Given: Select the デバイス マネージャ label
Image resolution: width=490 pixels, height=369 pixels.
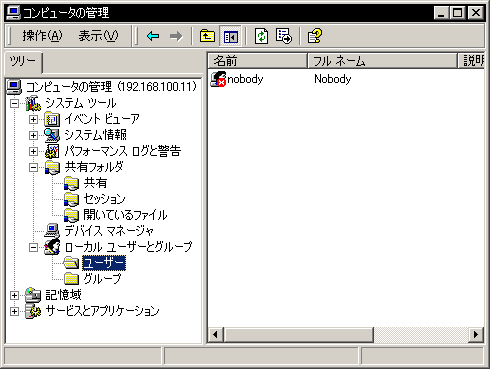Looking at the screenshot, I should click(109, 231).
